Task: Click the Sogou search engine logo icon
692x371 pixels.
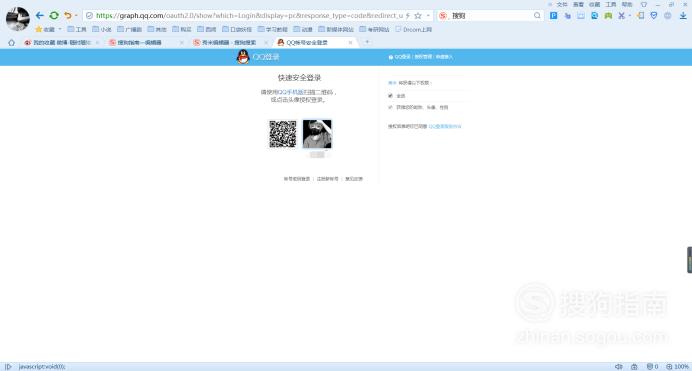Action: coord(443,15)
